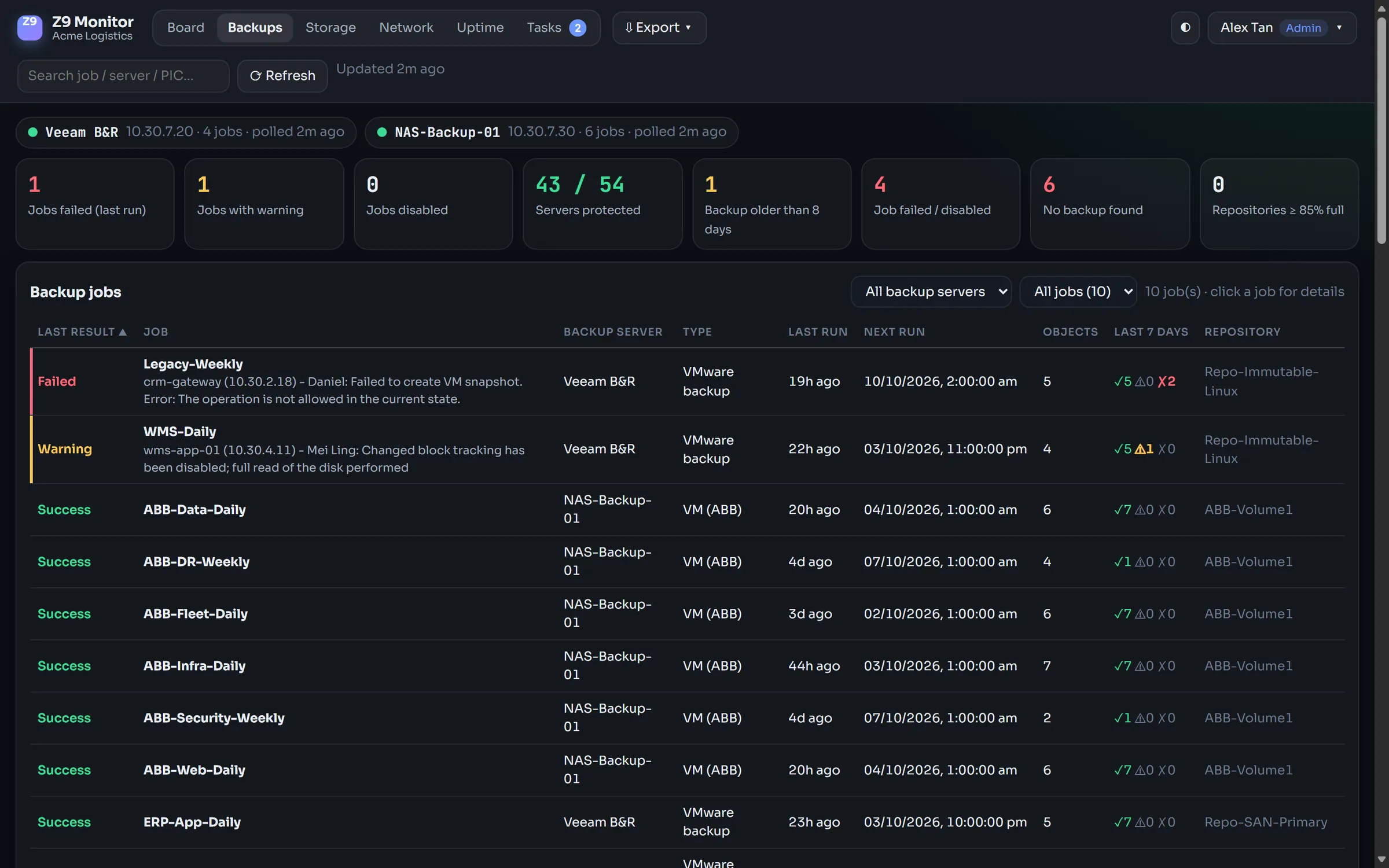Open the Jobs with warning card

pos(264,204)
